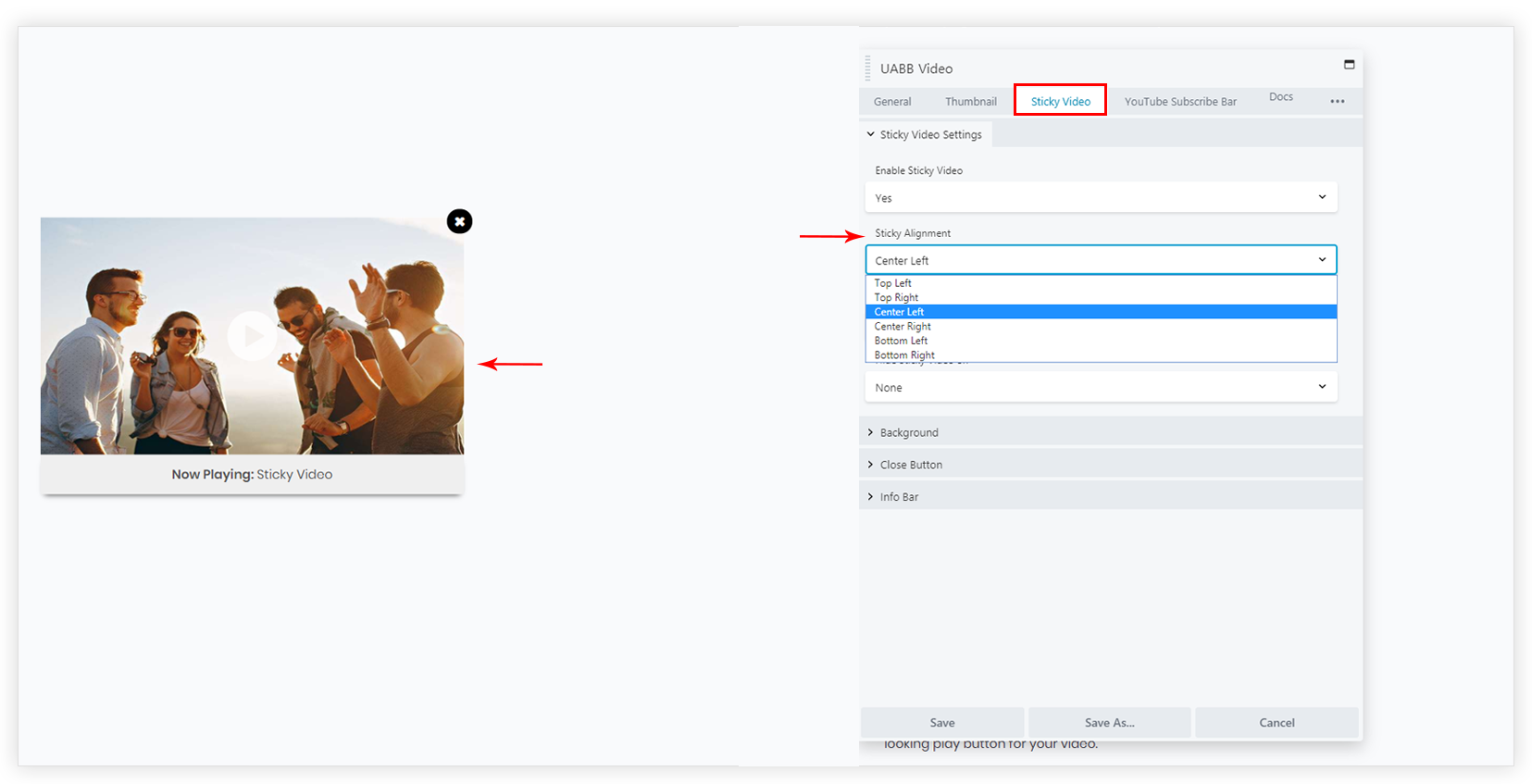The height and width of the screenshot is (784, 1532).
Task: Grab the UABB Video panel drag handle
Action: (x=867, y=68)
